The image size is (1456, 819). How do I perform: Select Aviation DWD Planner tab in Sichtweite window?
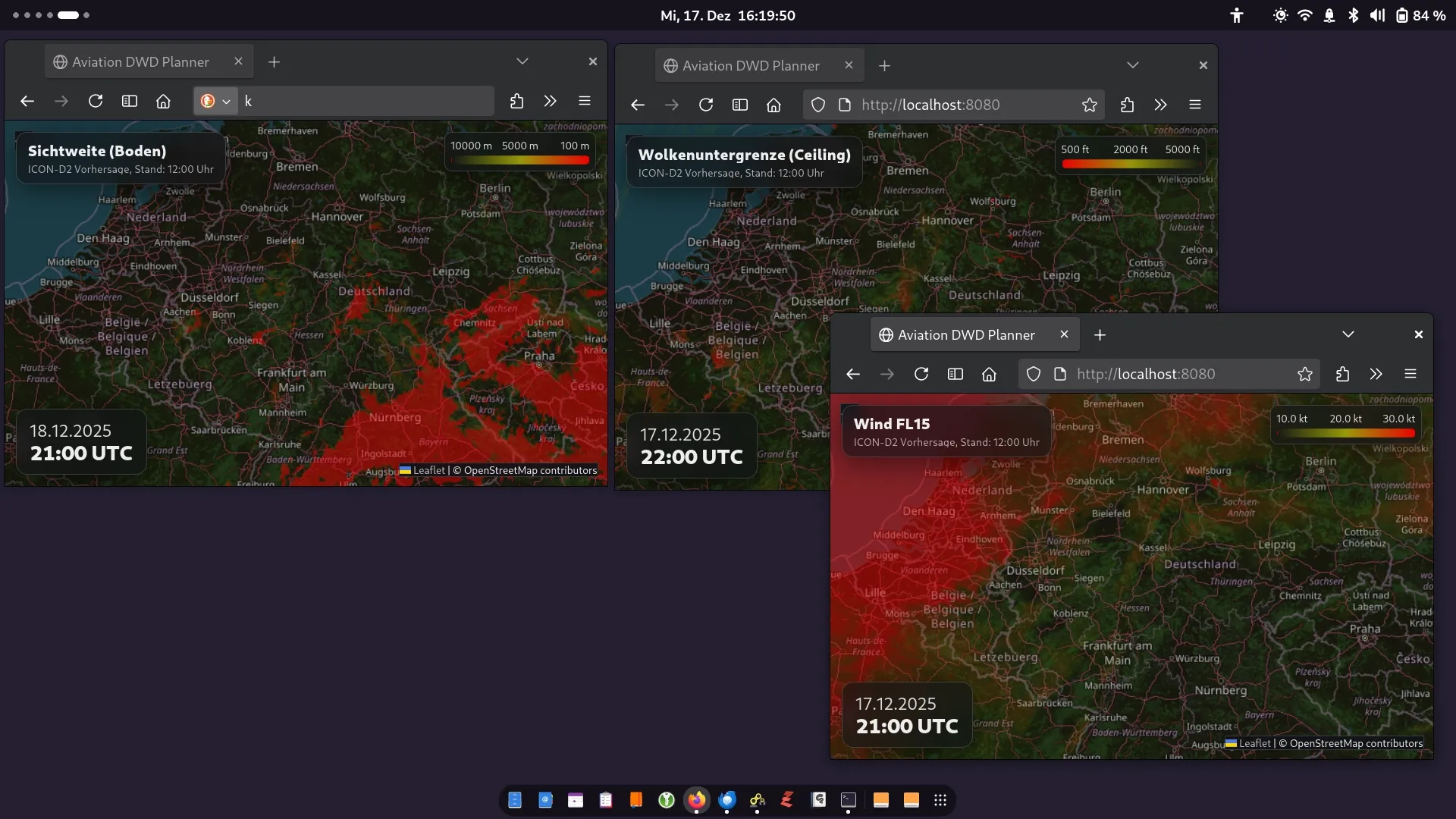(140, 62)
